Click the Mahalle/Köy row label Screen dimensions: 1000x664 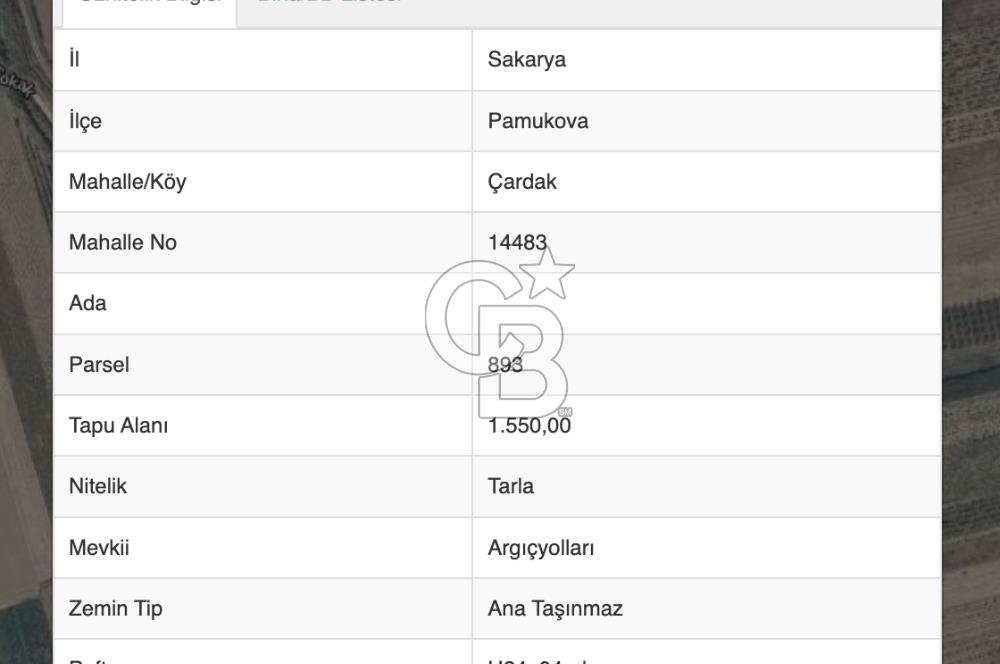(127, 182)
